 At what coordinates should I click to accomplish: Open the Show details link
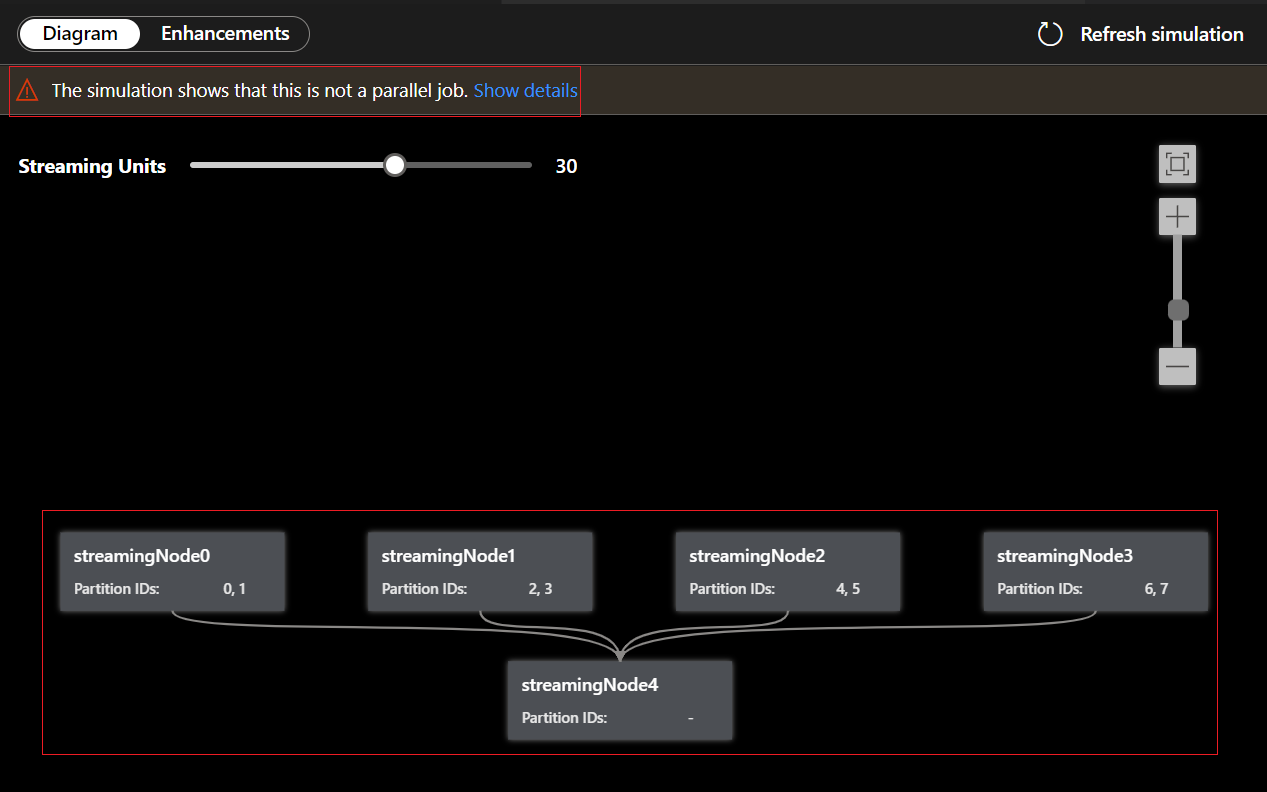[525, 90]
